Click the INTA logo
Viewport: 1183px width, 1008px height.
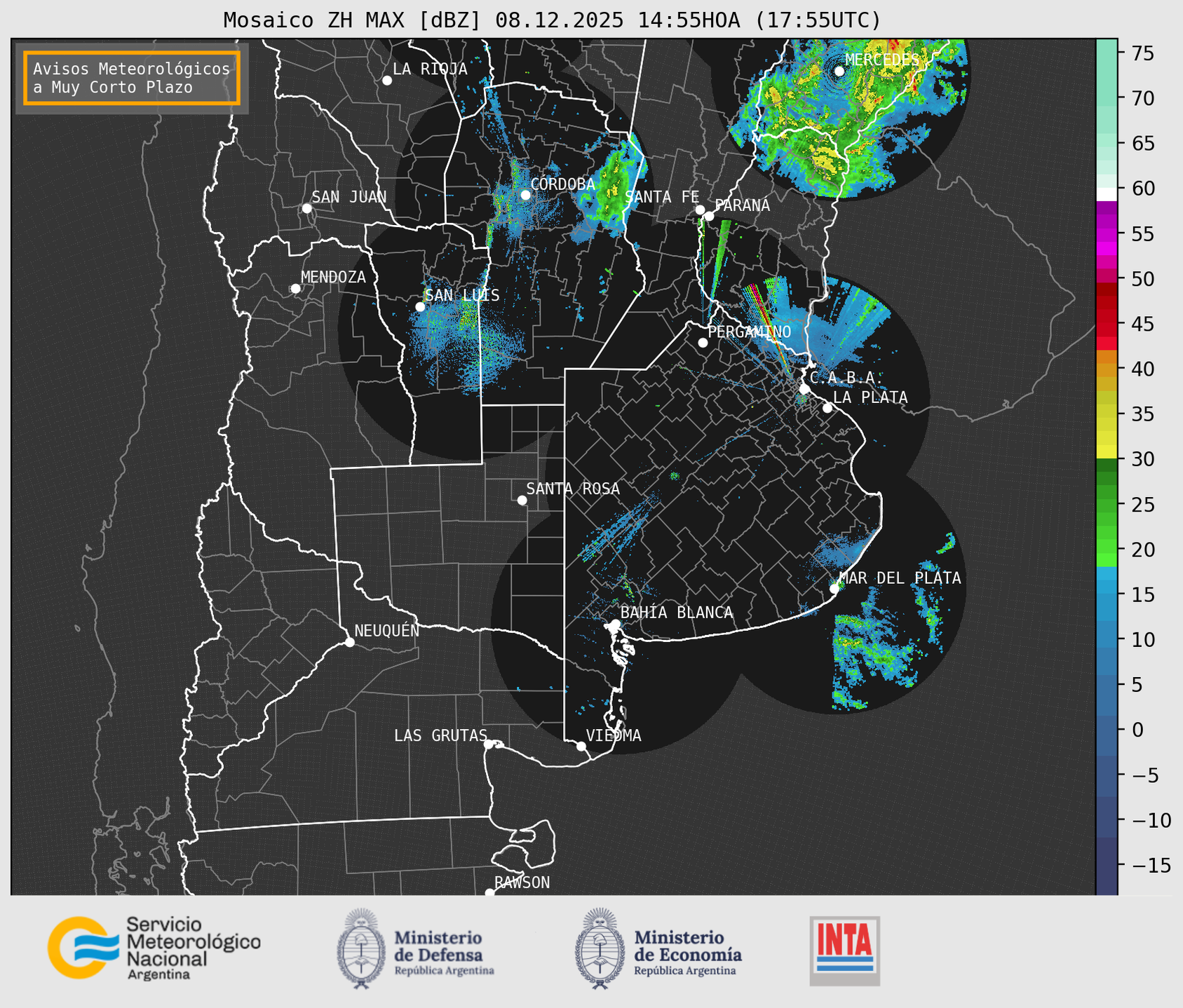[x=845, y=951]
